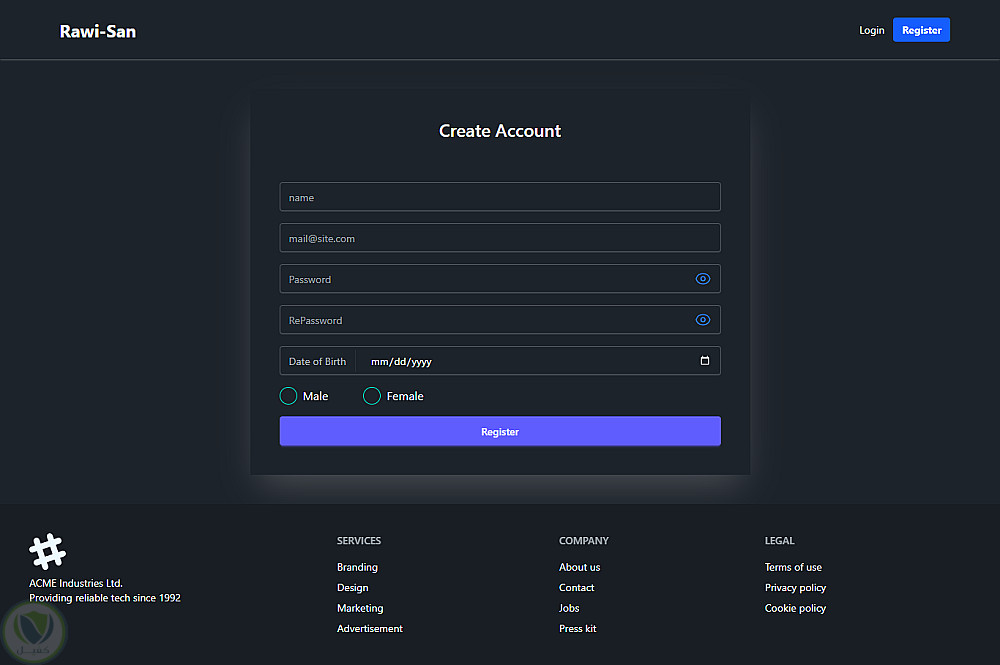
Task: Select the Female radio button
Action: [x=372, y=396]
